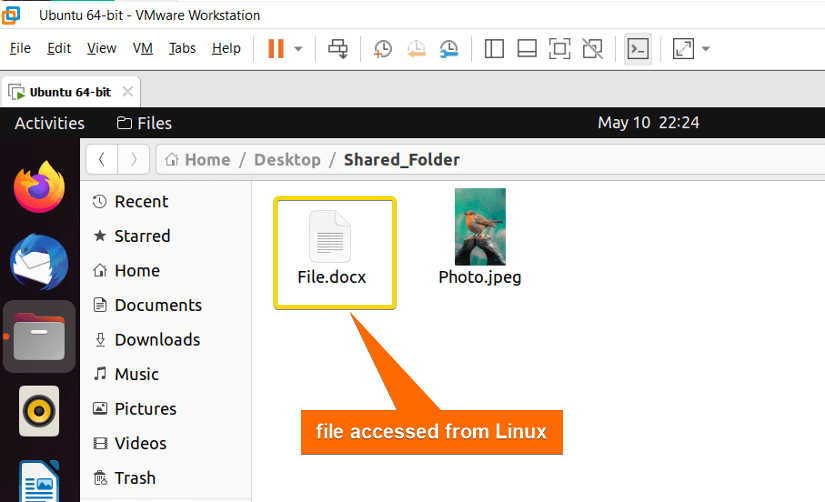Go back in file browser
Viewport: 825px width, 502px height.
point(102,159)
